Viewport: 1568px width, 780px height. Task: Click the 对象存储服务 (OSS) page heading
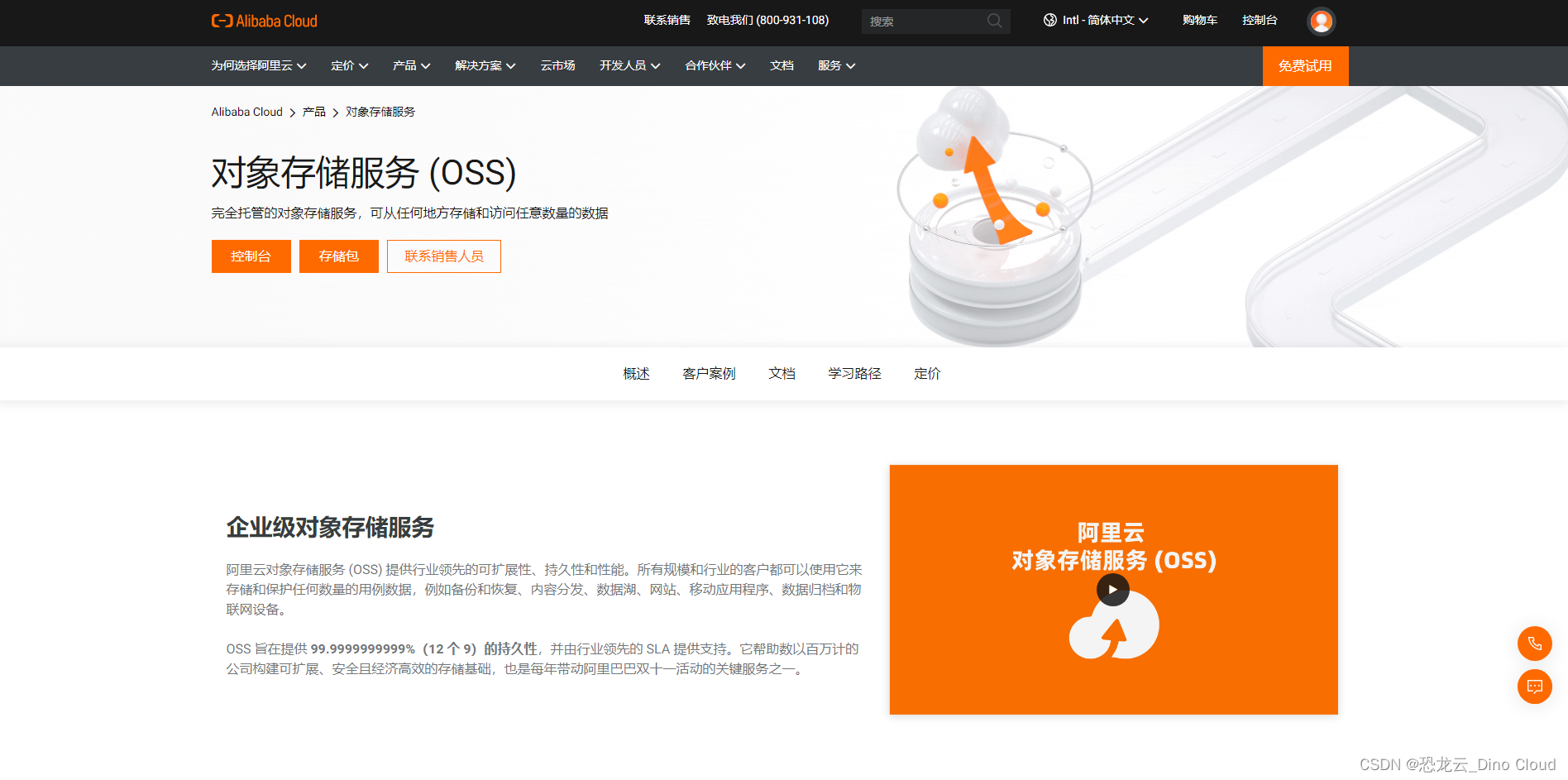(x=364, y=172)
